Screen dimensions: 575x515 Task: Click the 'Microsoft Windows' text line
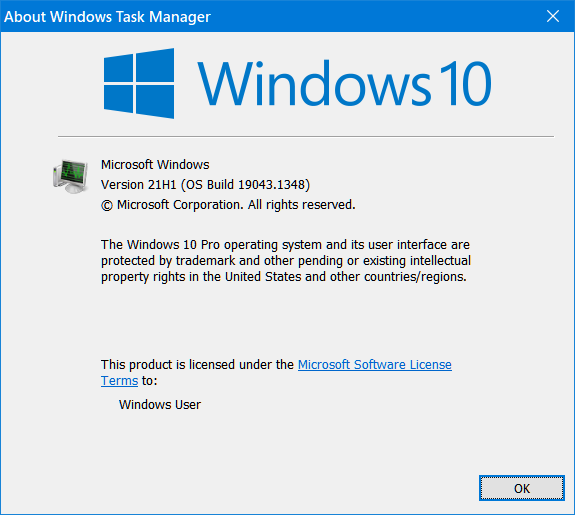(155, 165)
